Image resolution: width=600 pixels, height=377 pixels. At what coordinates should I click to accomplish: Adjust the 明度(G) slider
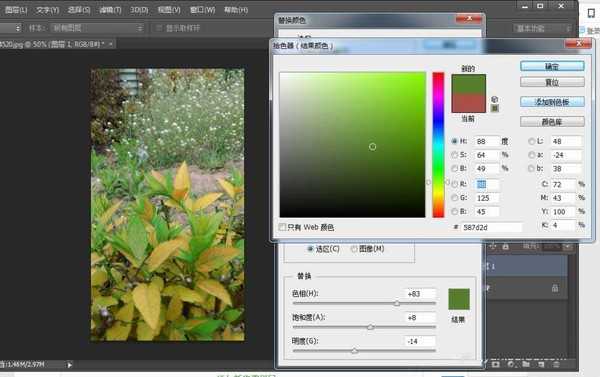click(354, 351)
